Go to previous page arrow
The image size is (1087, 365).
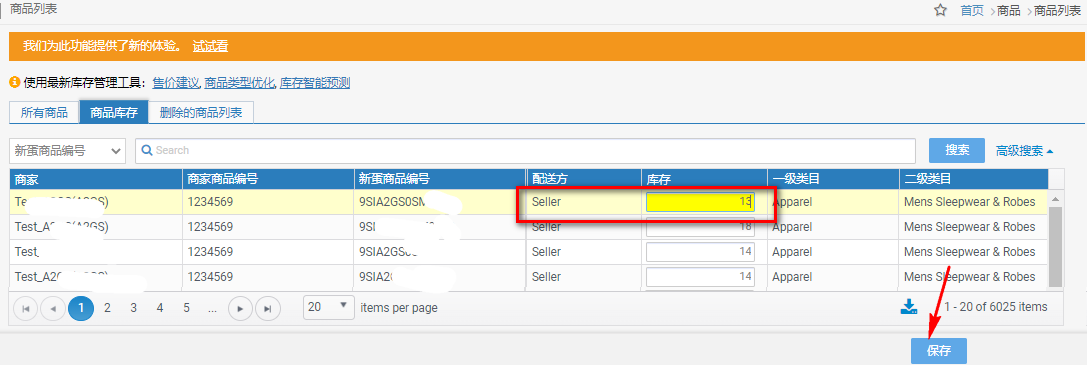[x=53, y=308]
